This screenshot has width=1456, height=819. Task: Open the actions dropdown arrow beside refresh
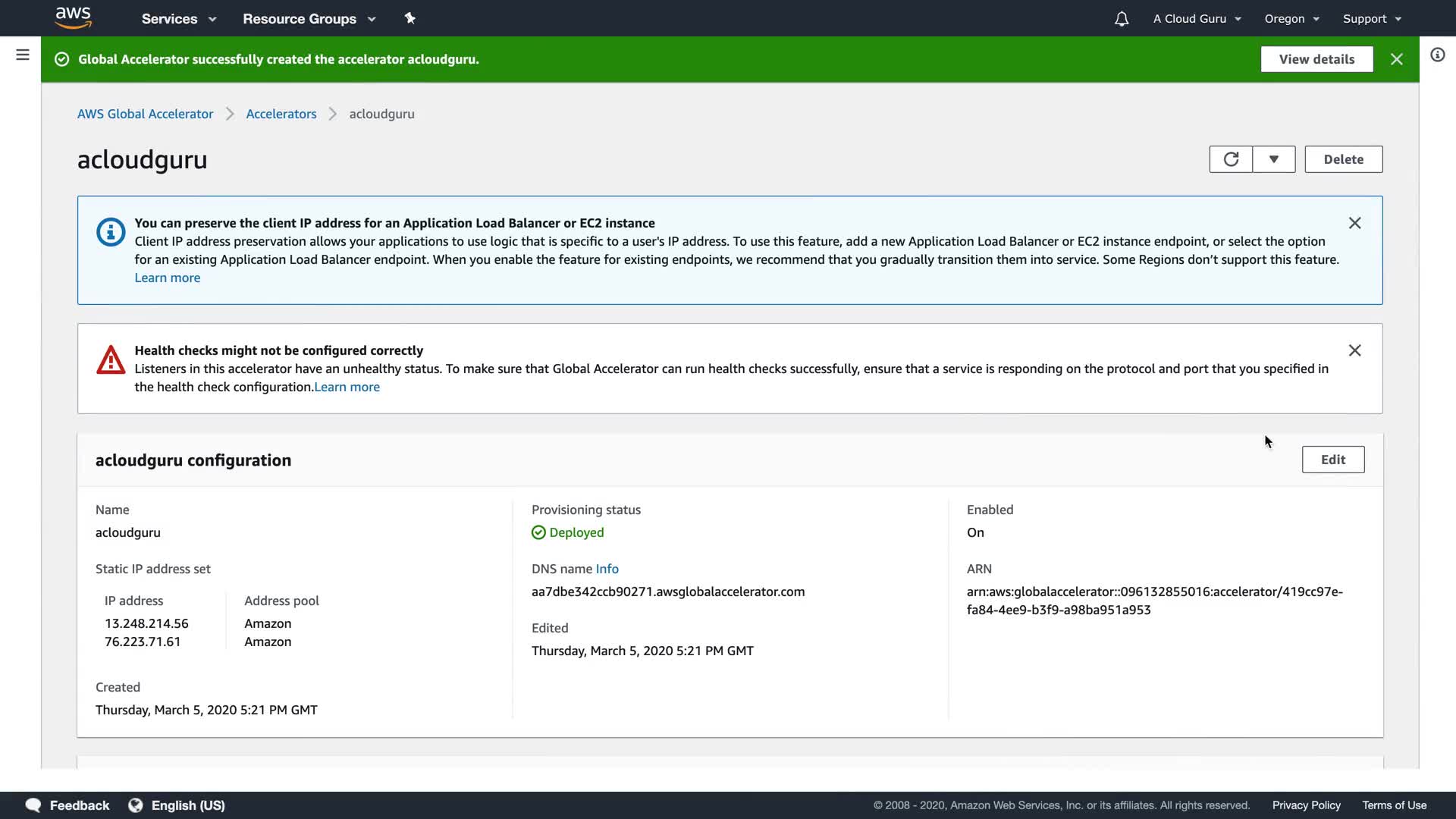[x=1274, y=159]
